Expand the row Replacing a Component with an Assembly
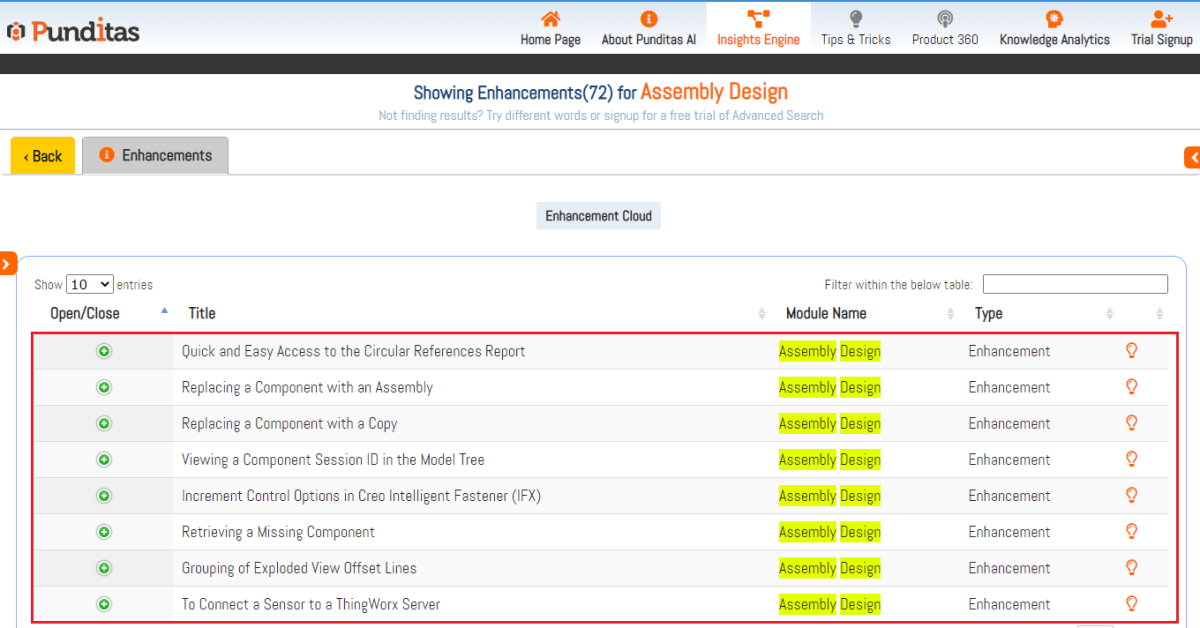This screenshot has height=628, width=1200. [103, 387]
